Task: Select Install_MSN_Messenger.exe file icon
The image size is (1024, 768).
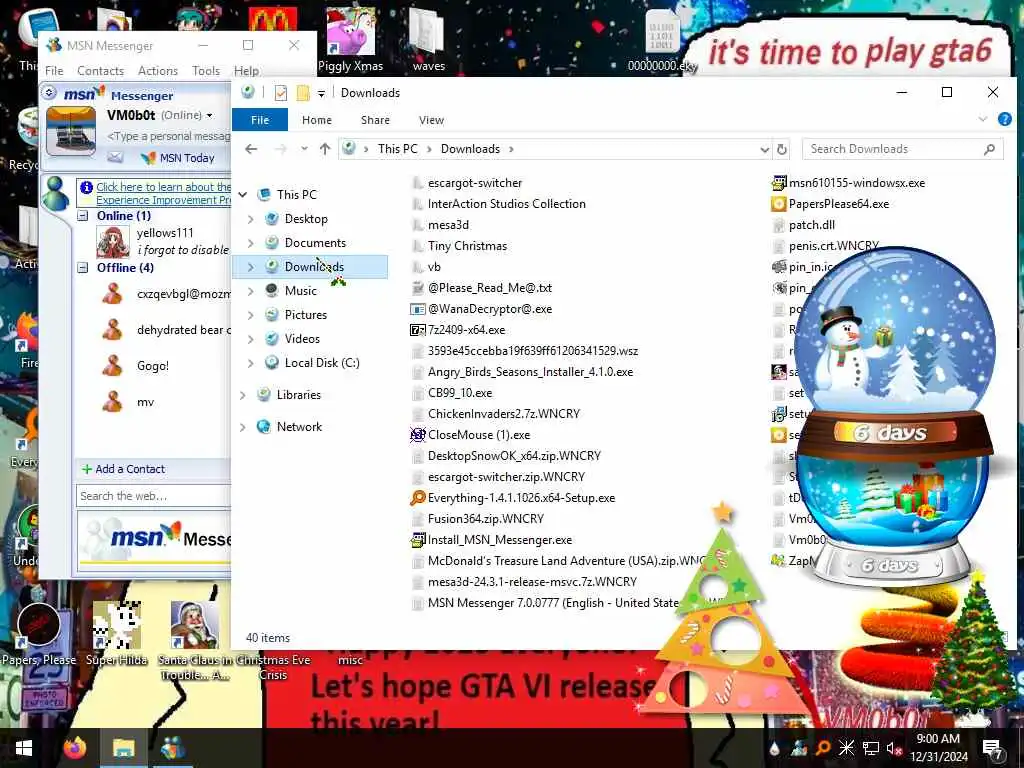Action: click(x=417, y=540)
